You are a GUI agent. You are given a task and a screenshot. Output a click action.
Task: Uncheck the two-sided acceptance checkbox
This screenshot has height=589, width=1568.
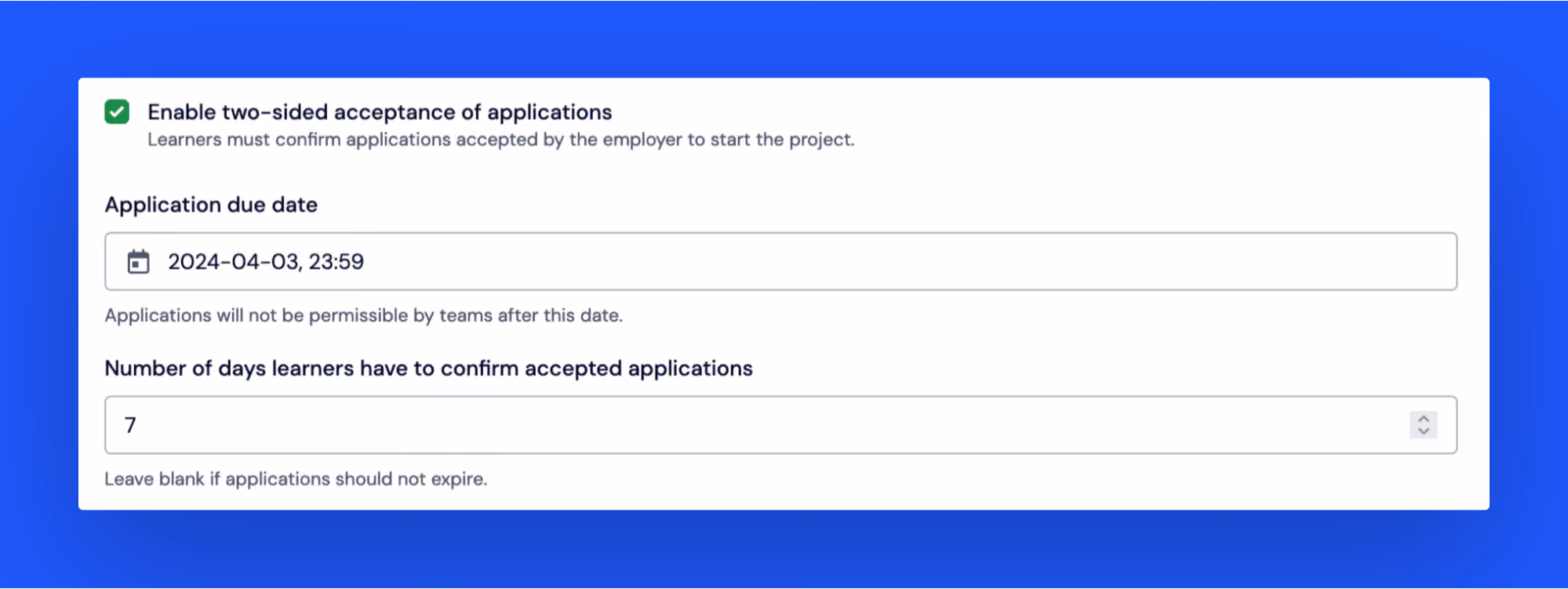[x=117, y=112]
